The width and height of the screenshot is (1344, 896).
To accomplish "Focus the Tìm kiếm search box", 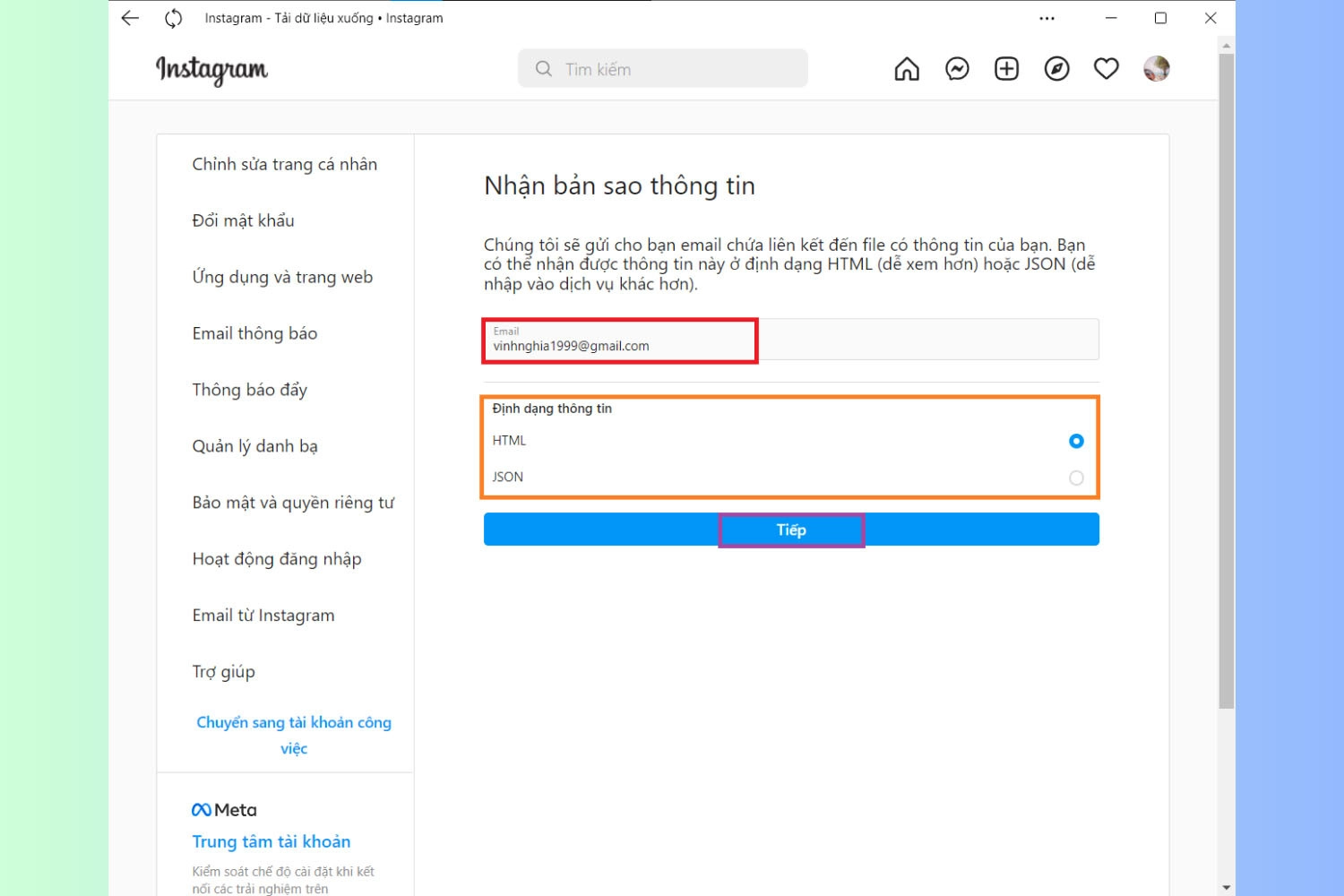I will (663, 69).
